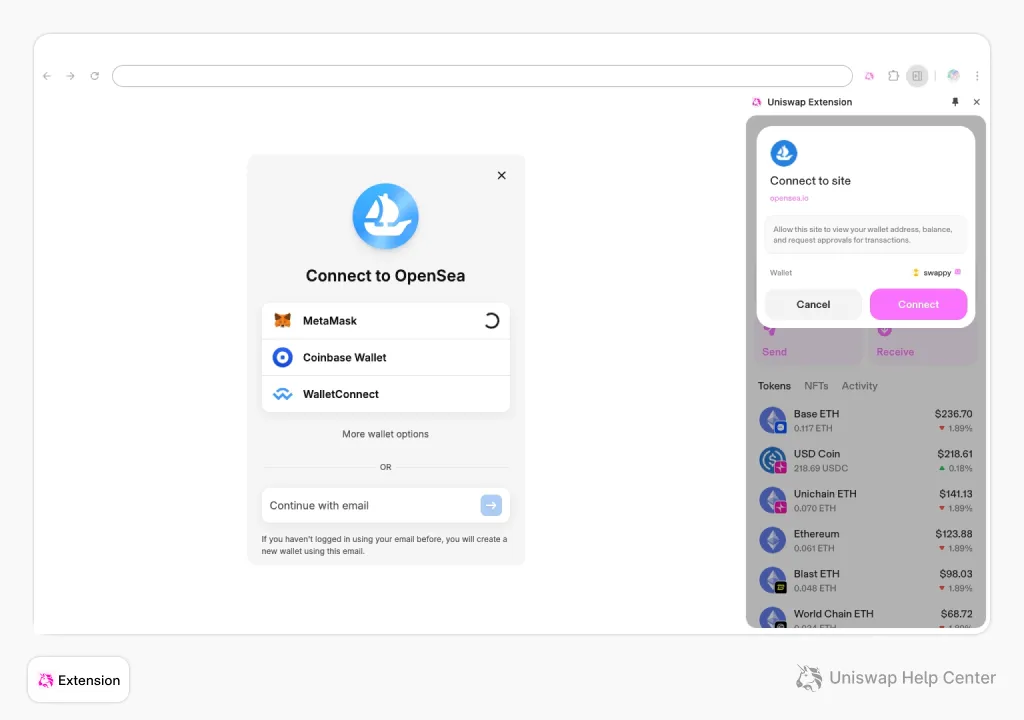Click the OpenSea logo in Connect to site
Screen dimensions: 1024x720
pyautogui.click(x=784, y=154)
